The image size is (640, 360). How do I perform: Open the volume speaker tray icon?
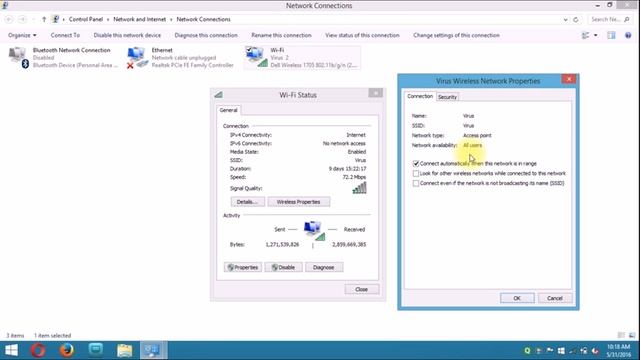pos(595,351)
